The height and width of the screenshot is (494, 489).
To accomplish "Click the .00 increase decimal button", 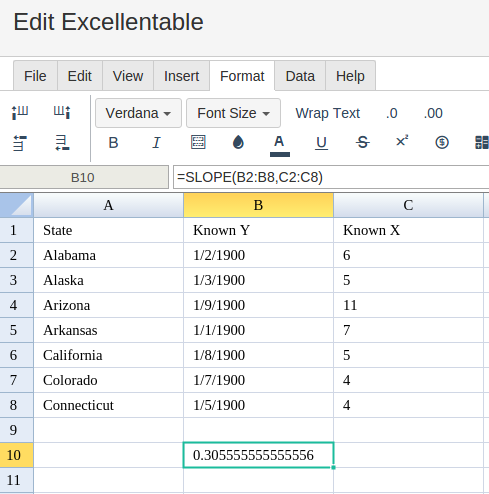I will tap(433, 113).
